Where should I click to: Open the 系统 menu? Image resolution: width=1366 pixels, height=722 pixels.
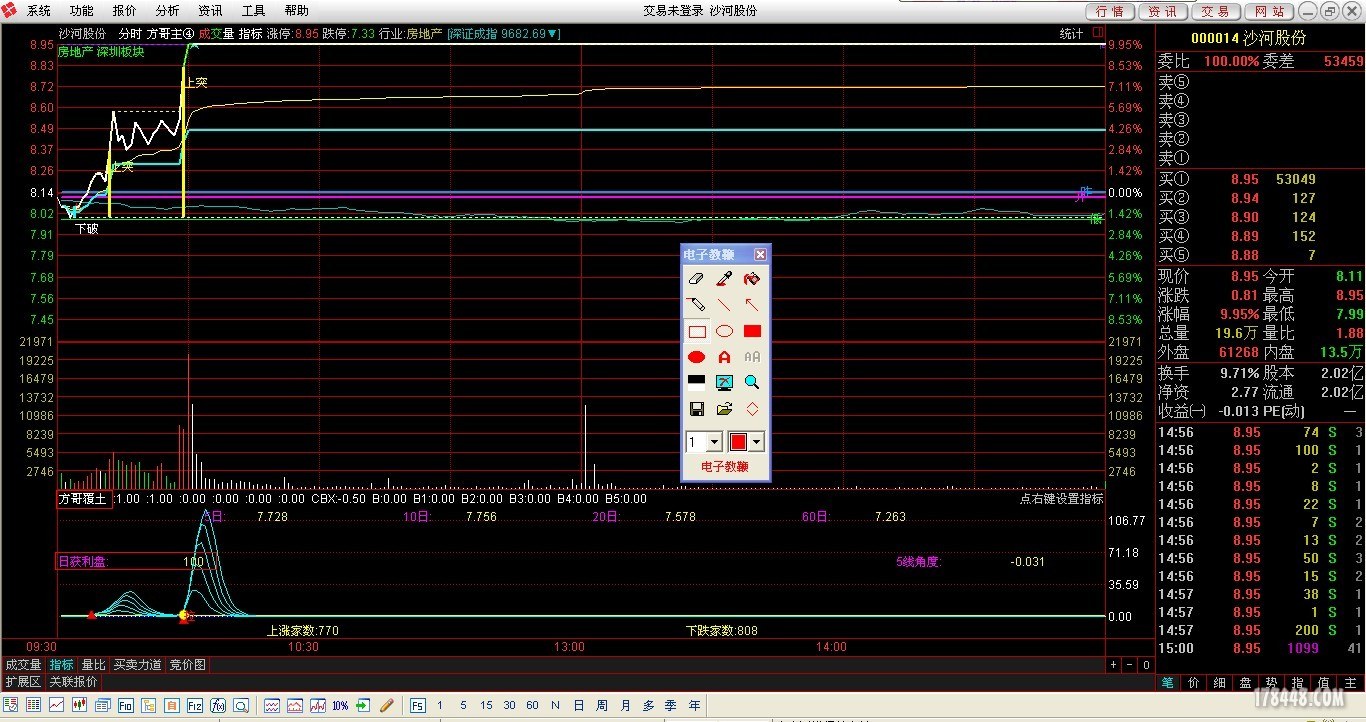(x=39, y=11)
